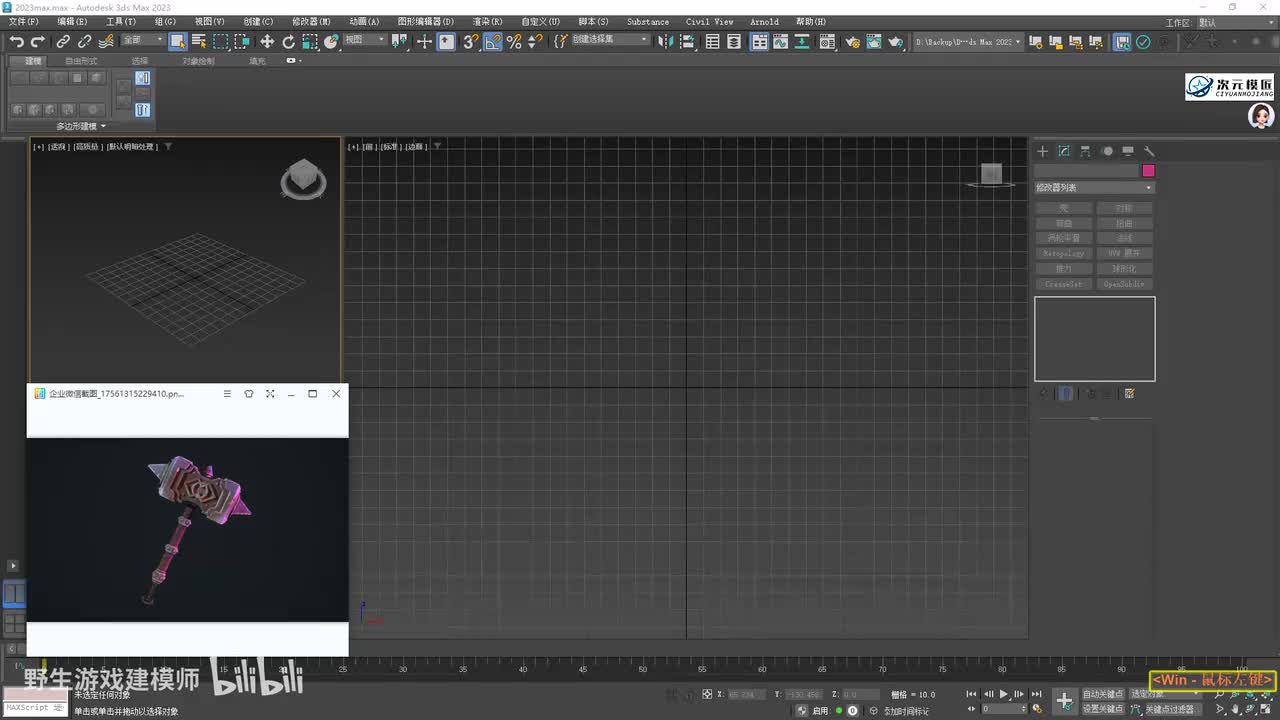Click the OpenSubdiv modifier button
1280x720 pixels.
(1124, 284)
